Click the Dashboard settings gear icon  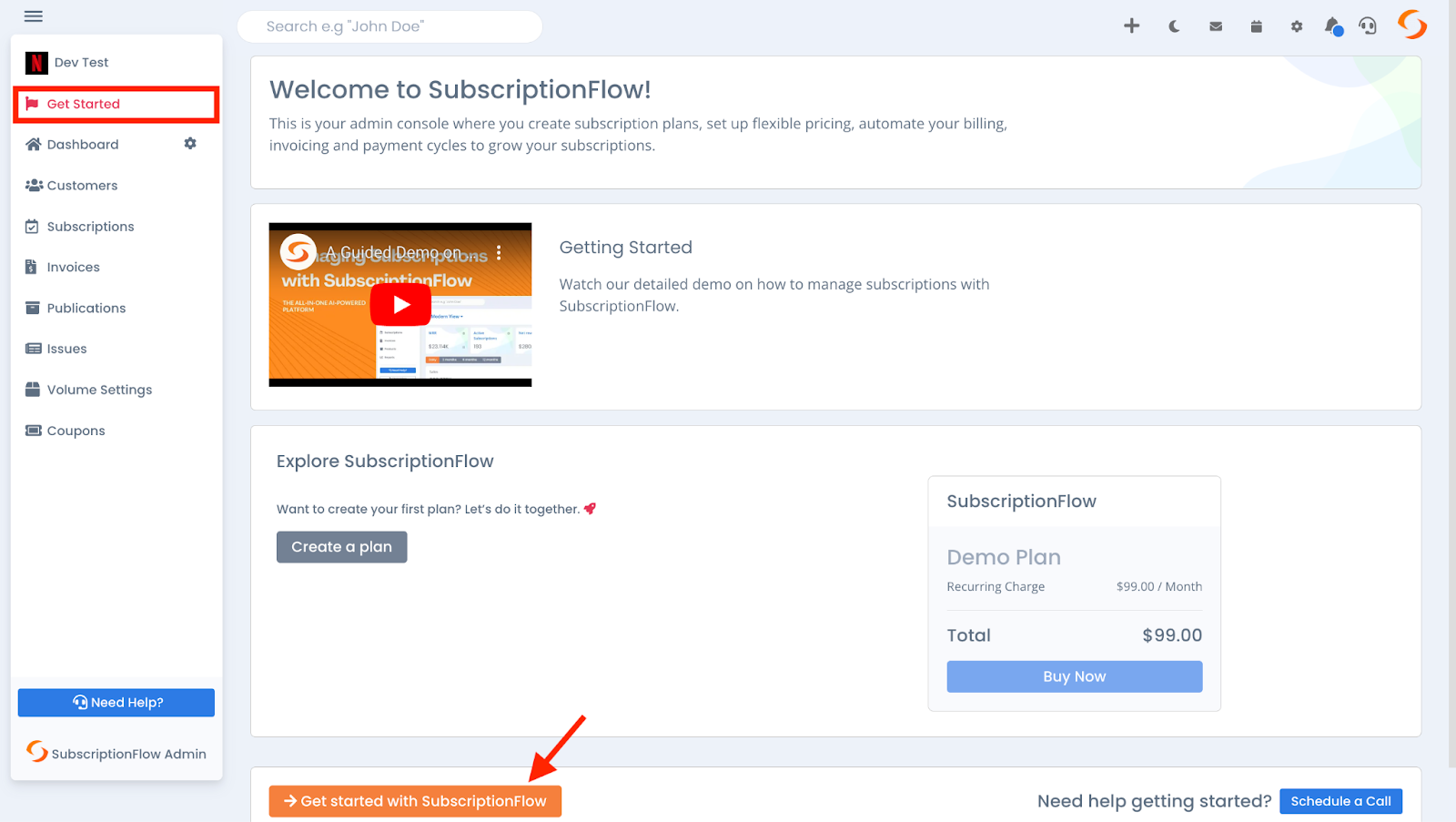(x=190, y=144)
